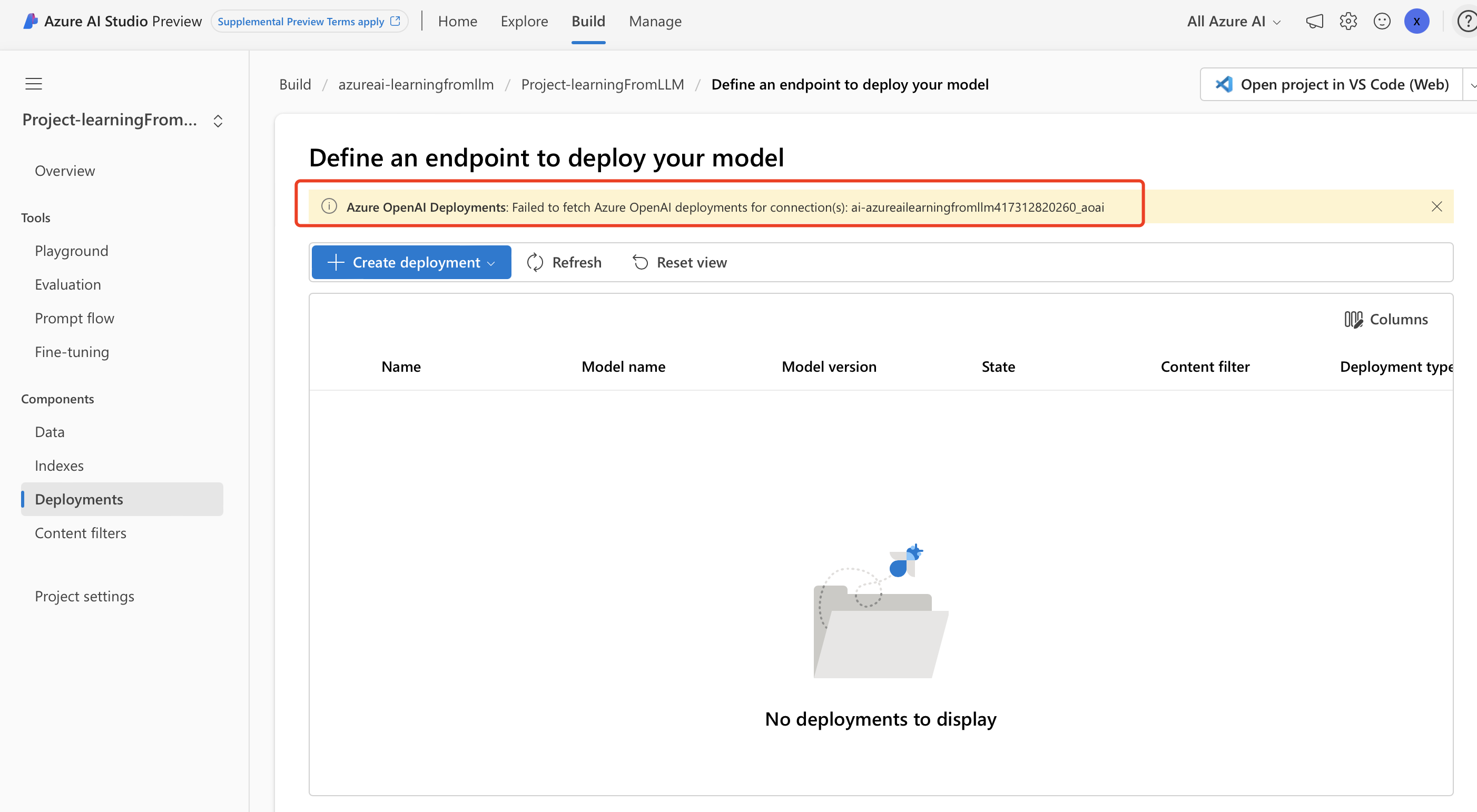The image size is (1477, 812).
Task: Click the Azure AI Studio logo icon
Action: pos(31,21)
